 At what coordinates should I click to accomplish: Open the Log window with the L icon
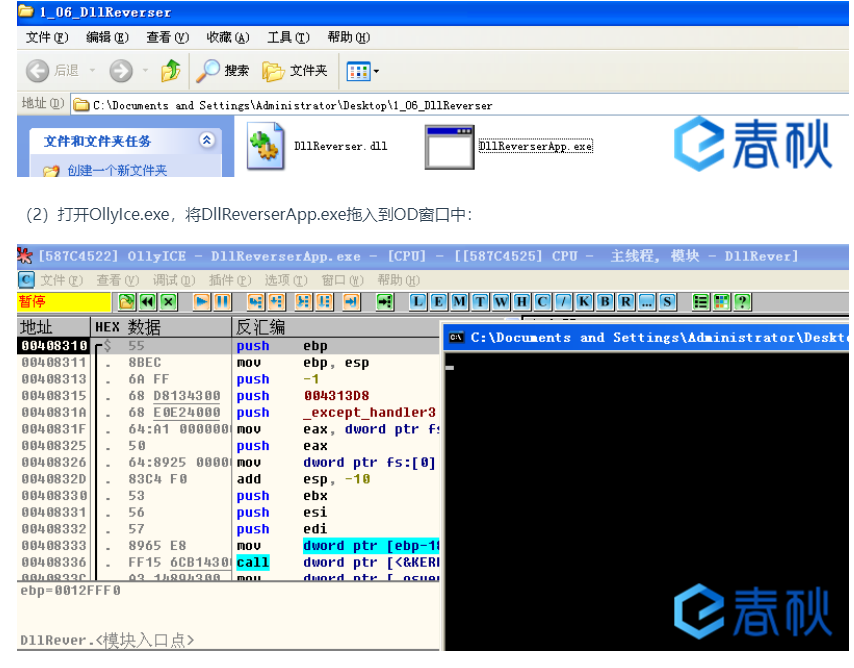point(417,301)
